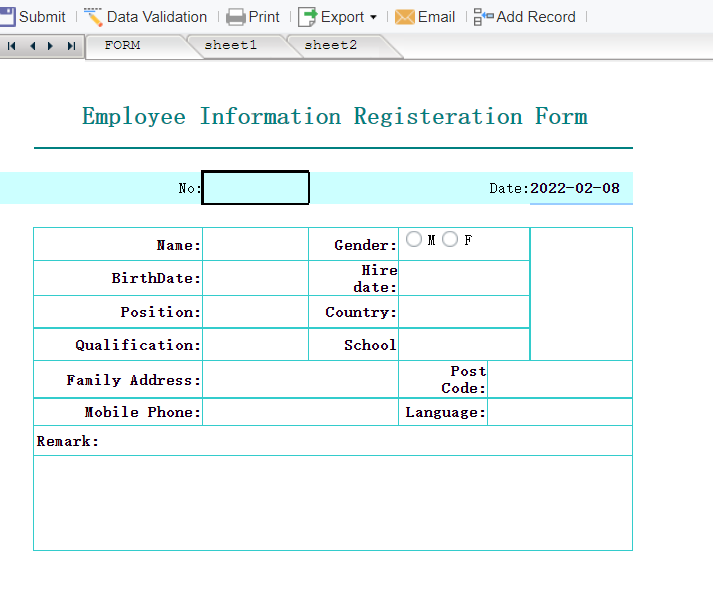Click the Post Code input cell
This screenshot has height=591, width=713.
[x=560, y=380]
